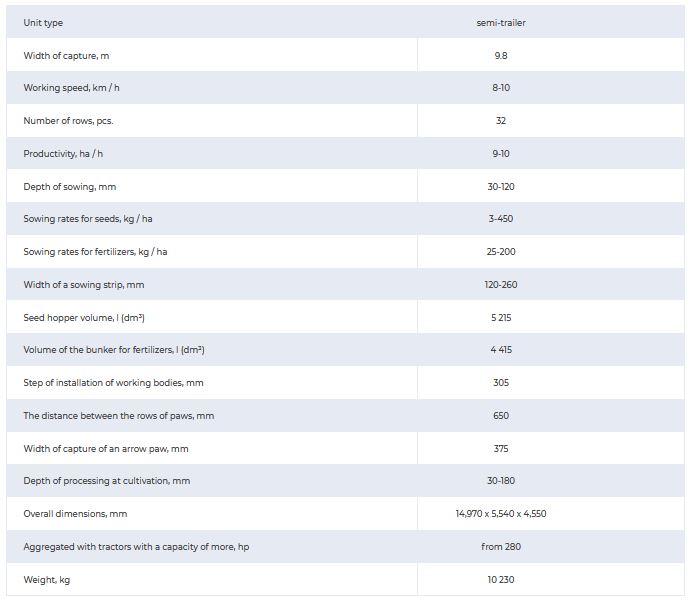Select the weight value '10 230'
Image resolution: width=692 pixels, height=608 pixels.
pyautogui.click(x=500, y=580)
